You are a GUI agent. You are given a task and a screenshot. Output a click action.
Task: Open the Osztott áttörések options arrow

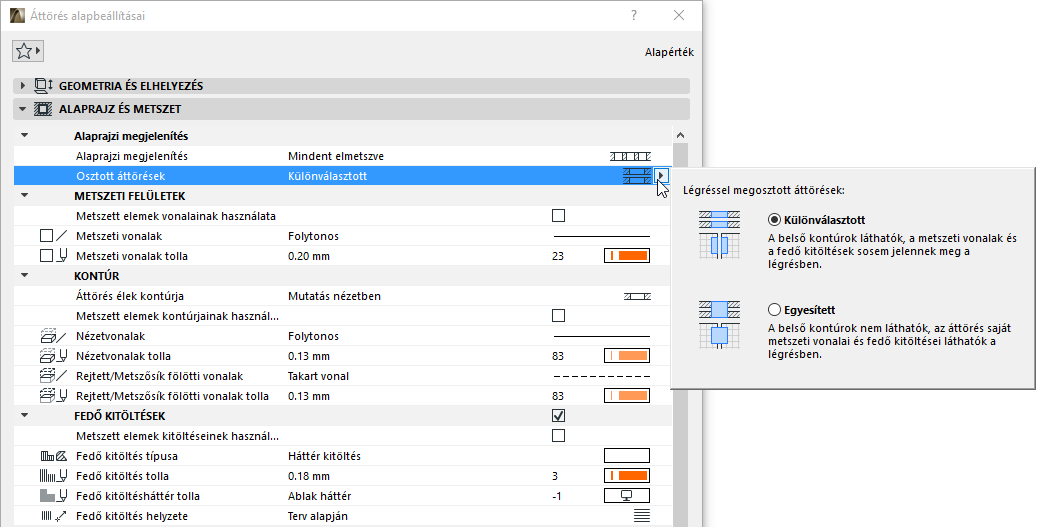coord(661,176)
